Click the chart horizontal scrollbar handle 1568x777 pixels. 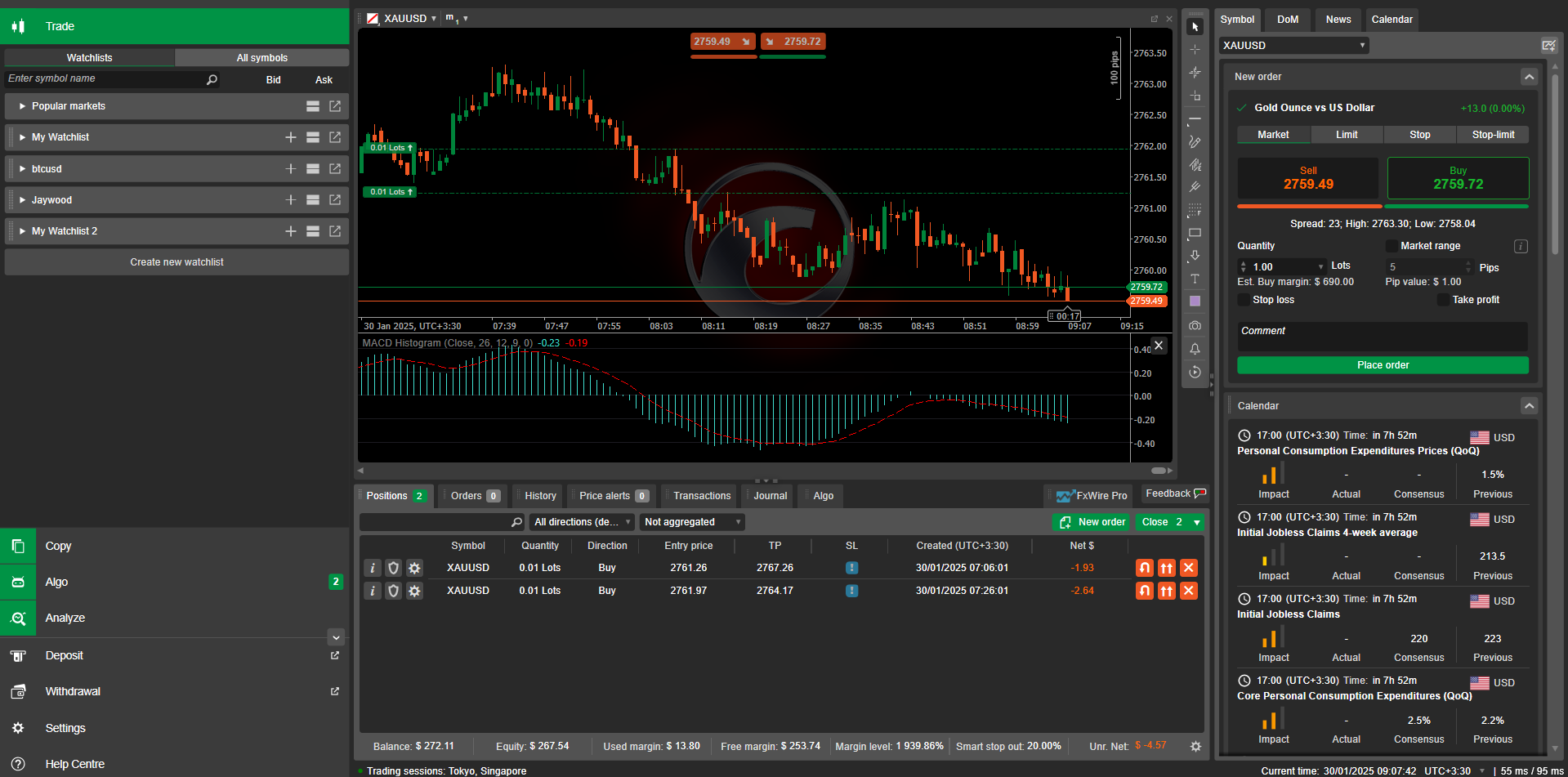[1158, 471]
